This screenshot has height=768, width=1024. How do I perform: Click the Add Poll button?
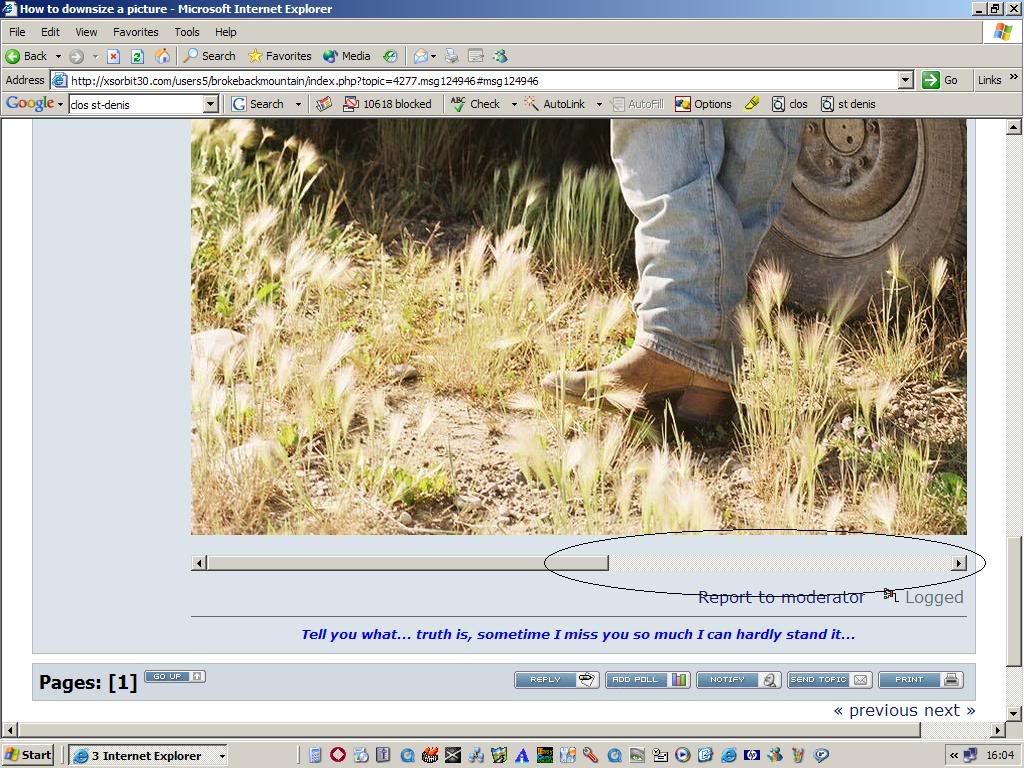(647, 680)
